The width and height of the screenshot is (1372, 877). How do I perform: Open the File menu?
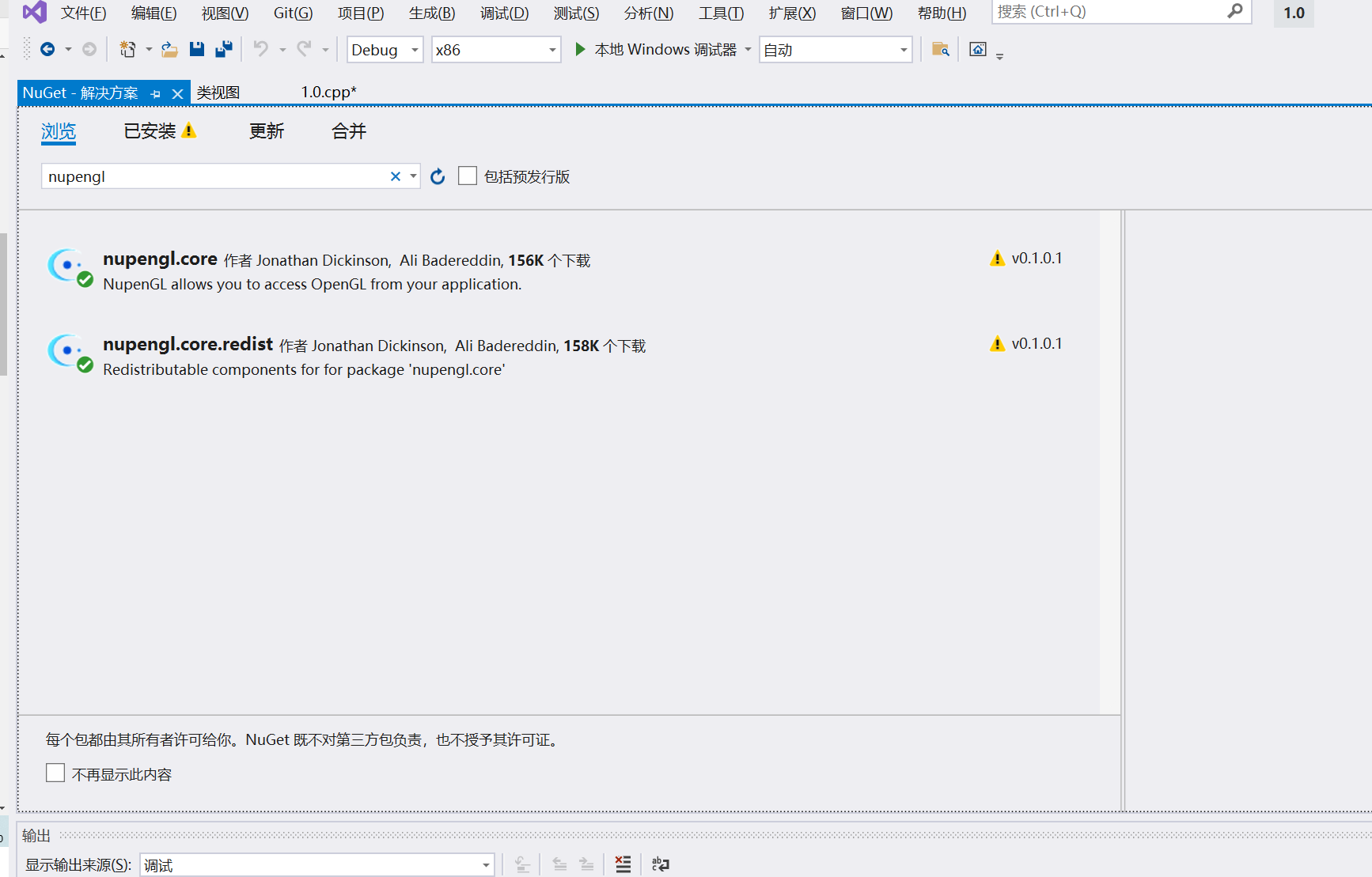point(83,13)
